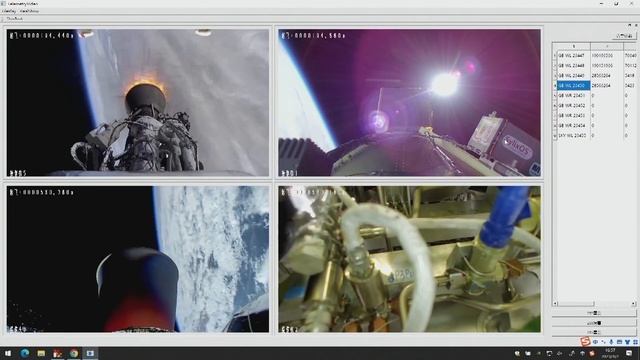Click the active video app taskbar icon
640x360 pixels.
coord(90,353)
